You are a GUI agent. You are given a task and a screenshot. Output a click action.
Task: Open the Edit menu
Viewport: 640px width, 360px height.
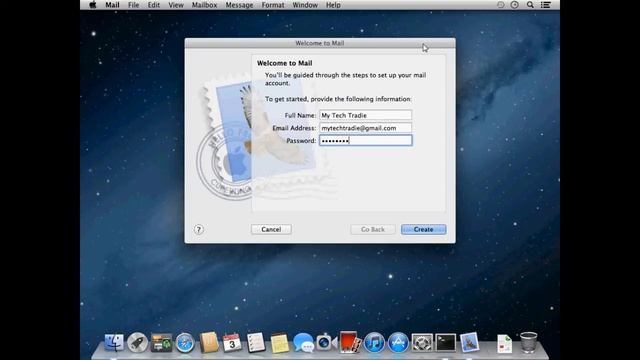[153, 5]
